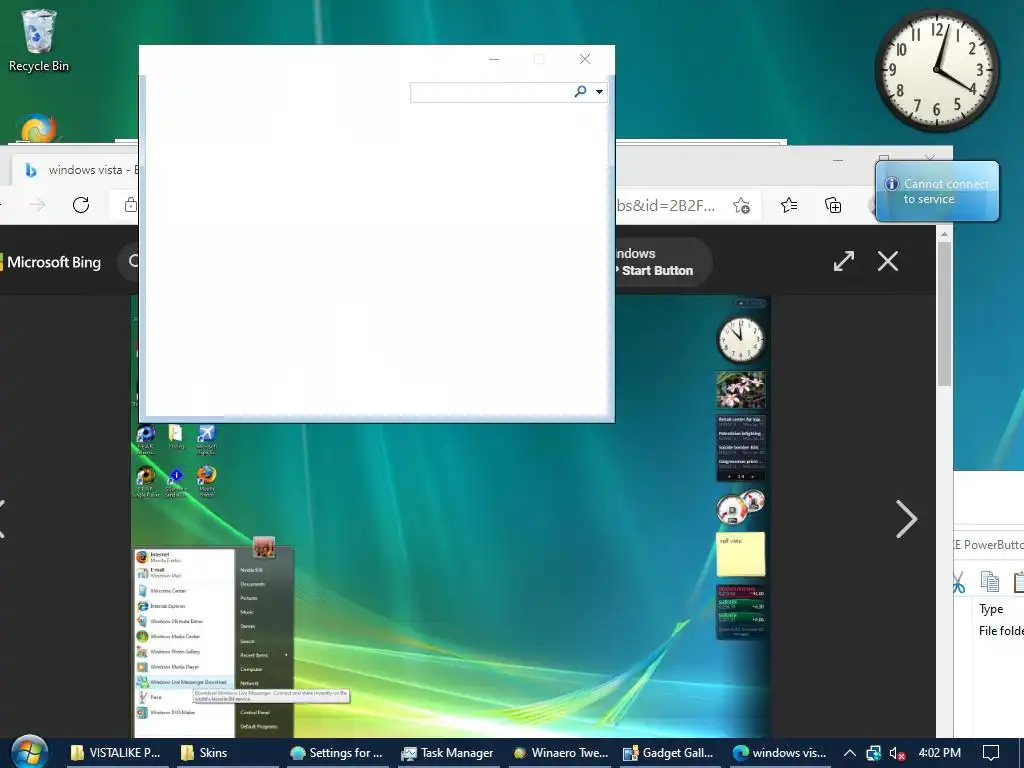
Task: Click the Edge address bar URL text
Action: (665, 206)
